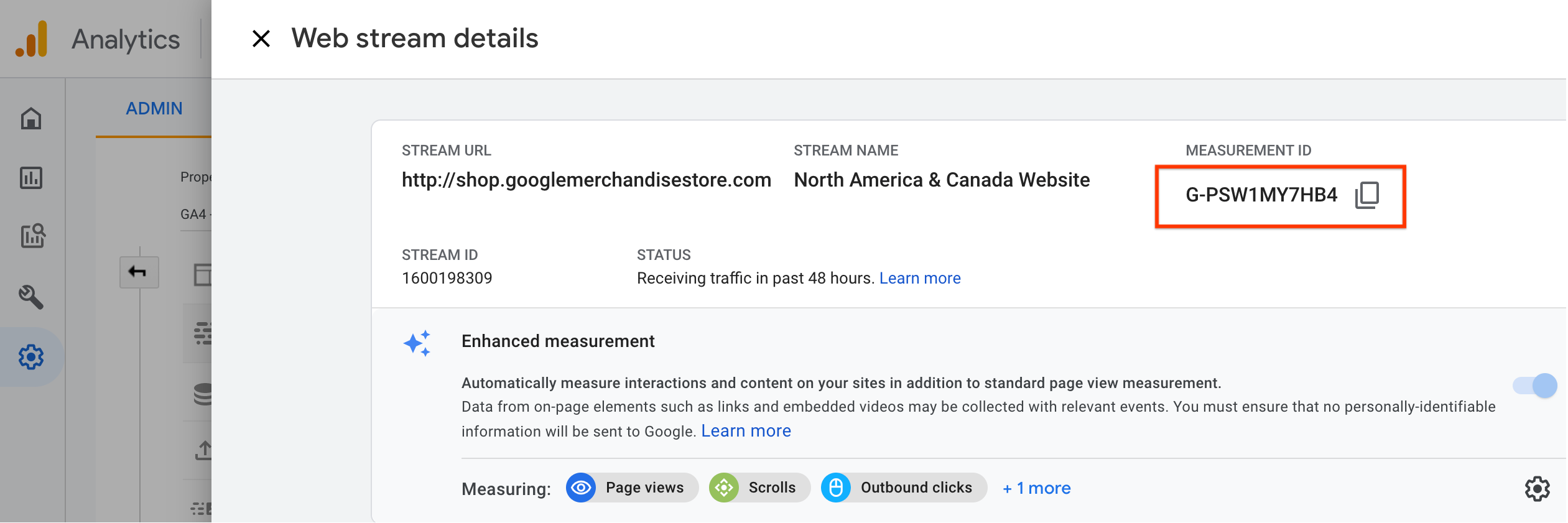The height and width of the screenshot is (523, 1568).
Task: Click the Enhanced measurement sparkle icon
Action: pos(417,343)
